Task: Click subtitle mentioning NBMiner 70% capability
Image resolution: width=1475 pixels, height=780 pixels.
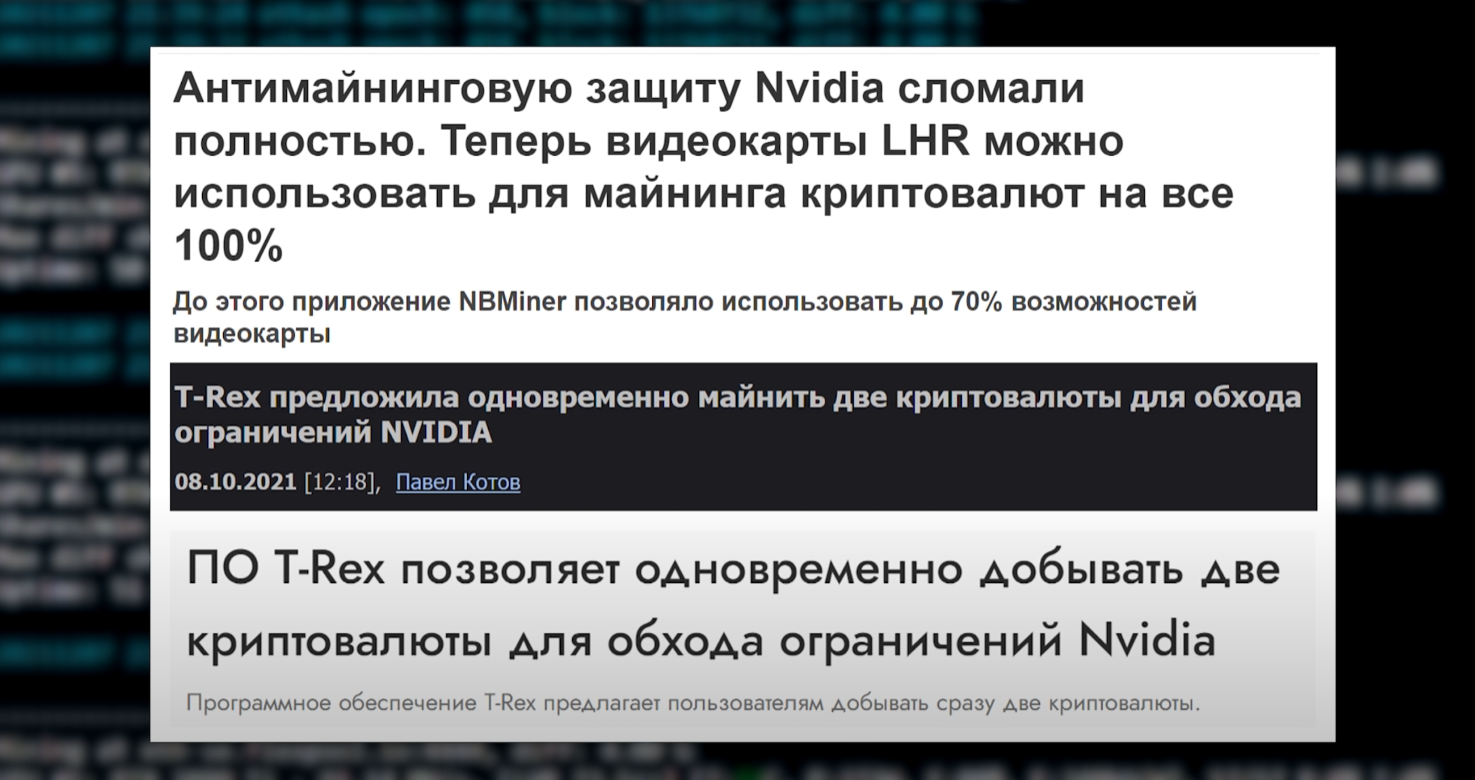Action: click(x=685, y=317)
